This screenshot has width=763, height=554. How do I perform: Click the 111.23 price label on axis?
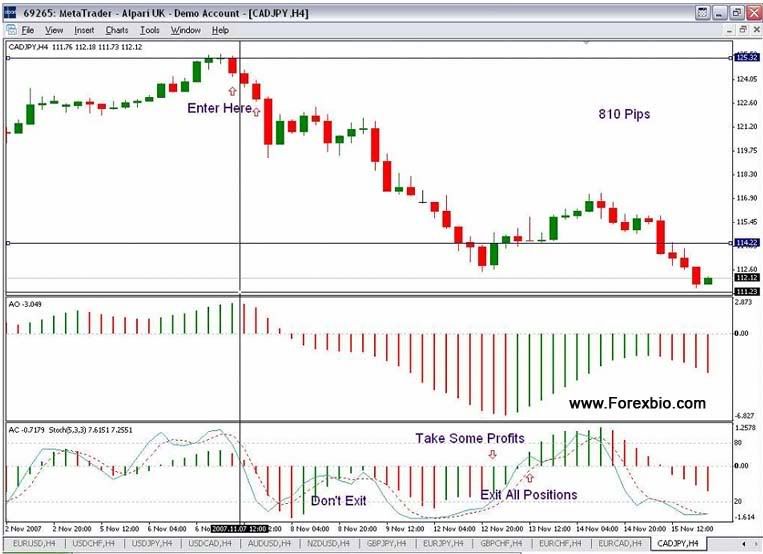[x=746, y=292]
